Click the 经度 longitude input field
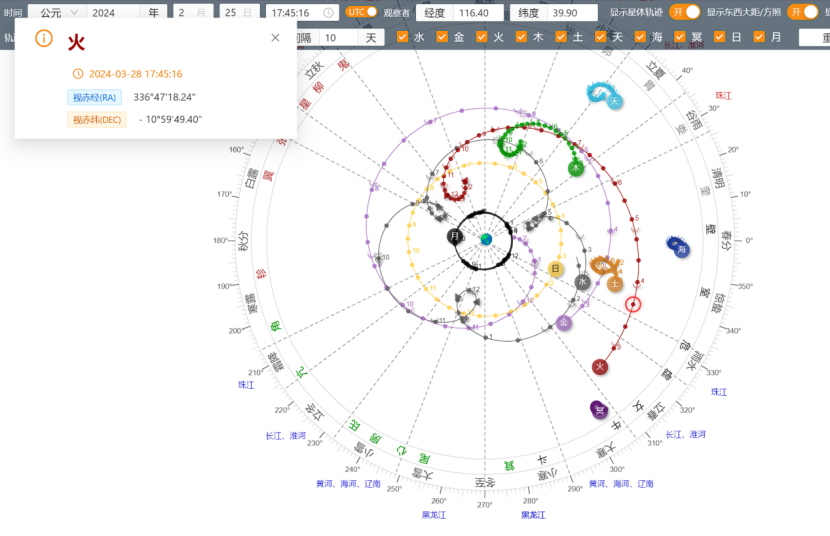Image resolution: width=830 pixels, height=536 pixels. click(477, 13)
